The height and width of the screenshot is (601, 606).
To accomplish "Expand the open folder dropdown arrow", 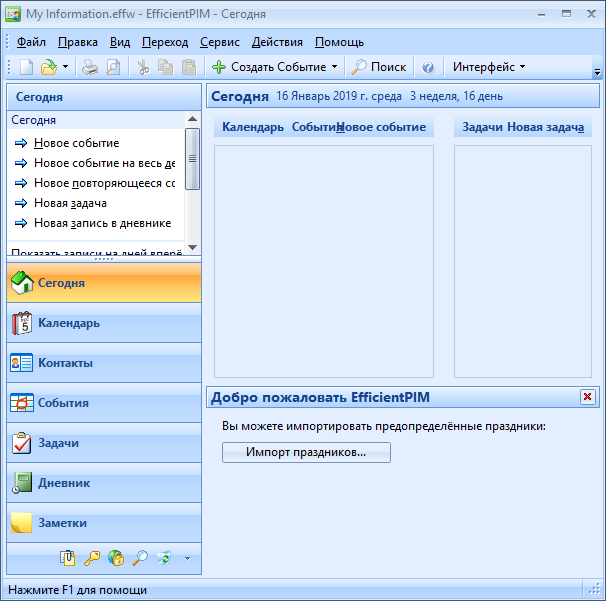I will click(65, 67).
